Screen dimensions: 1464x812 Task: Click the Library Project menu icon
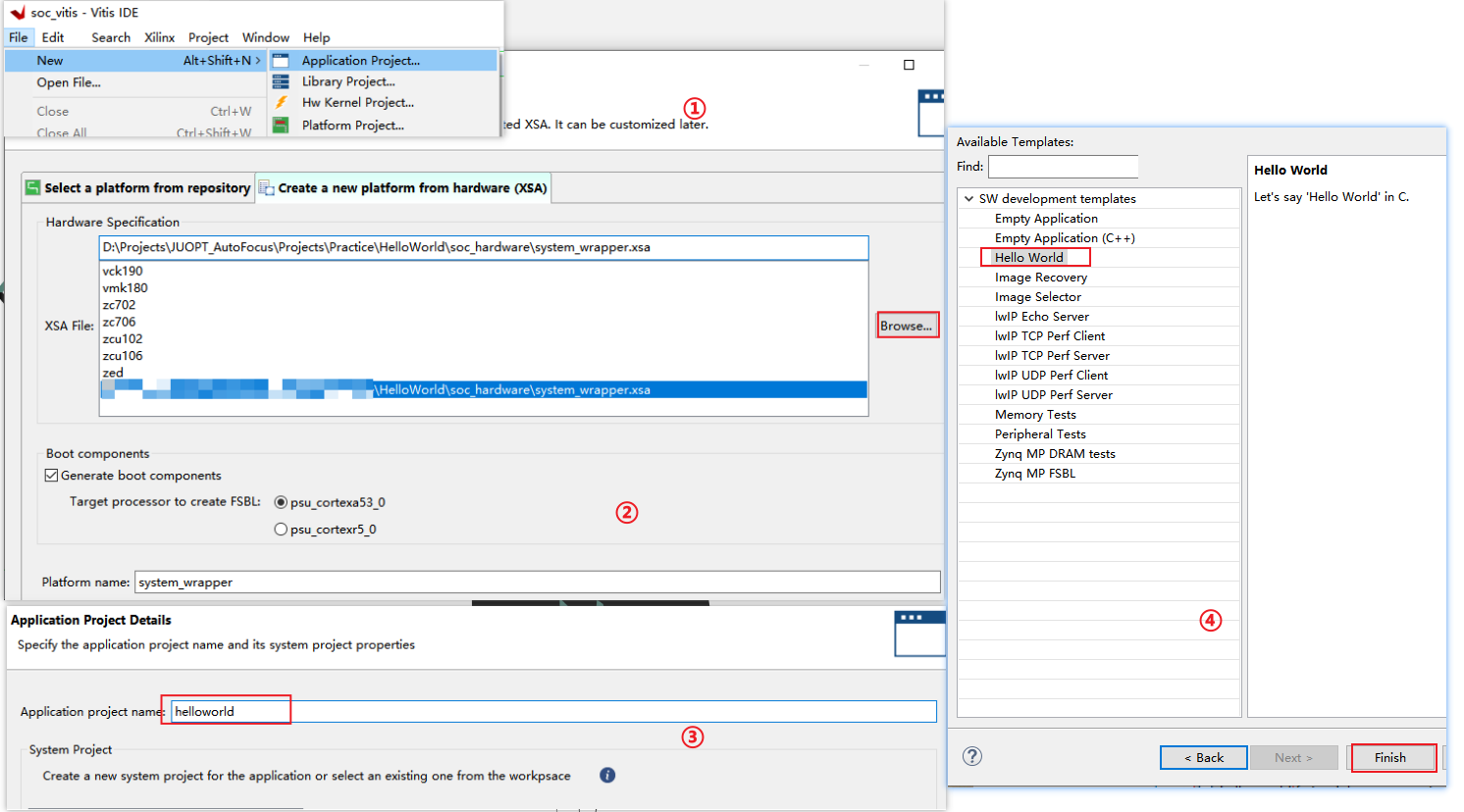[x=281, y=81]
